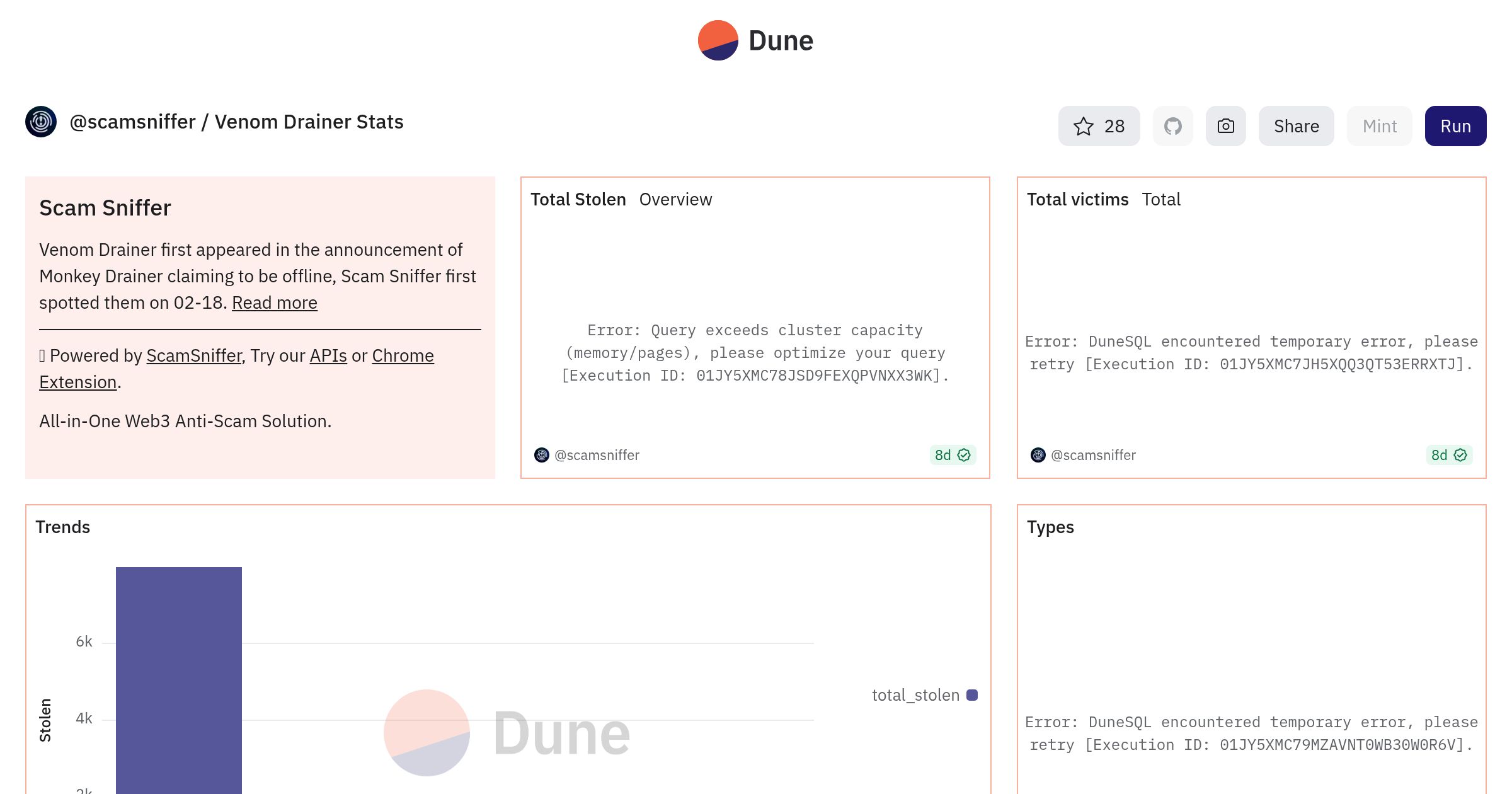Click the Dune logo icon at top
The width and height of the screenshot is (1512, 794).
tap(718, 40)
